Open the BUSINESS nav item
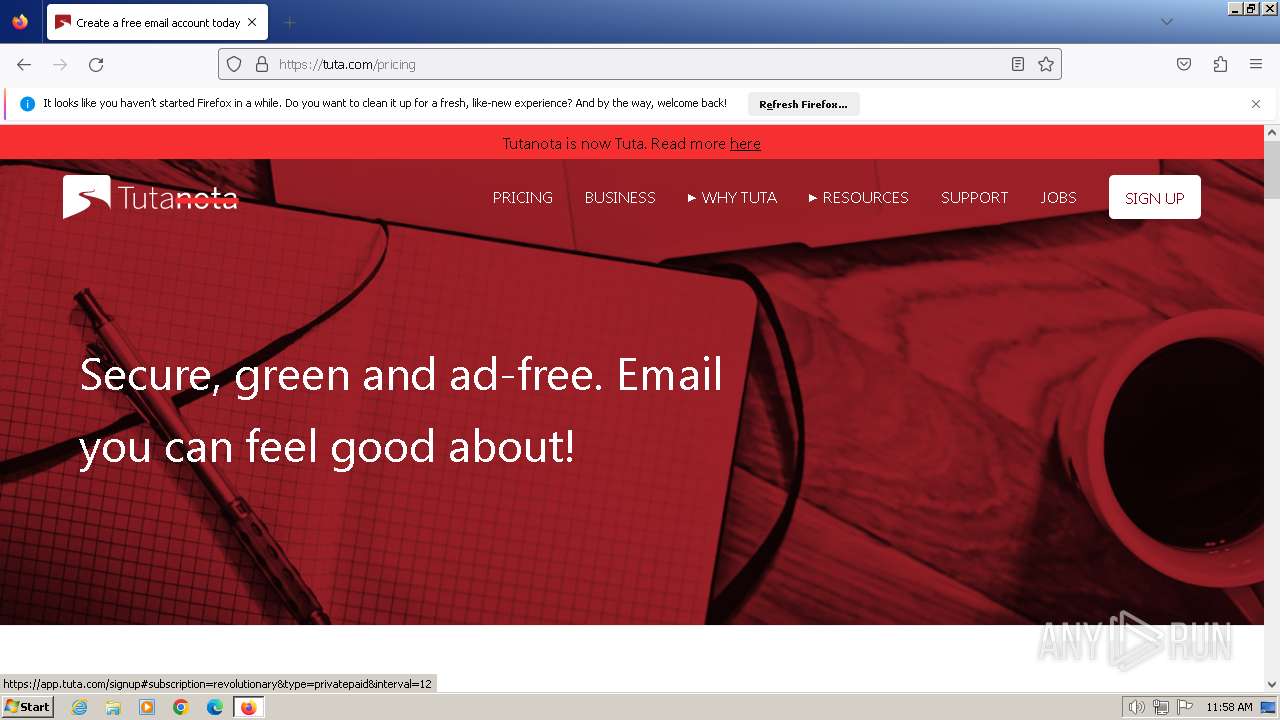 click(620, 198)
